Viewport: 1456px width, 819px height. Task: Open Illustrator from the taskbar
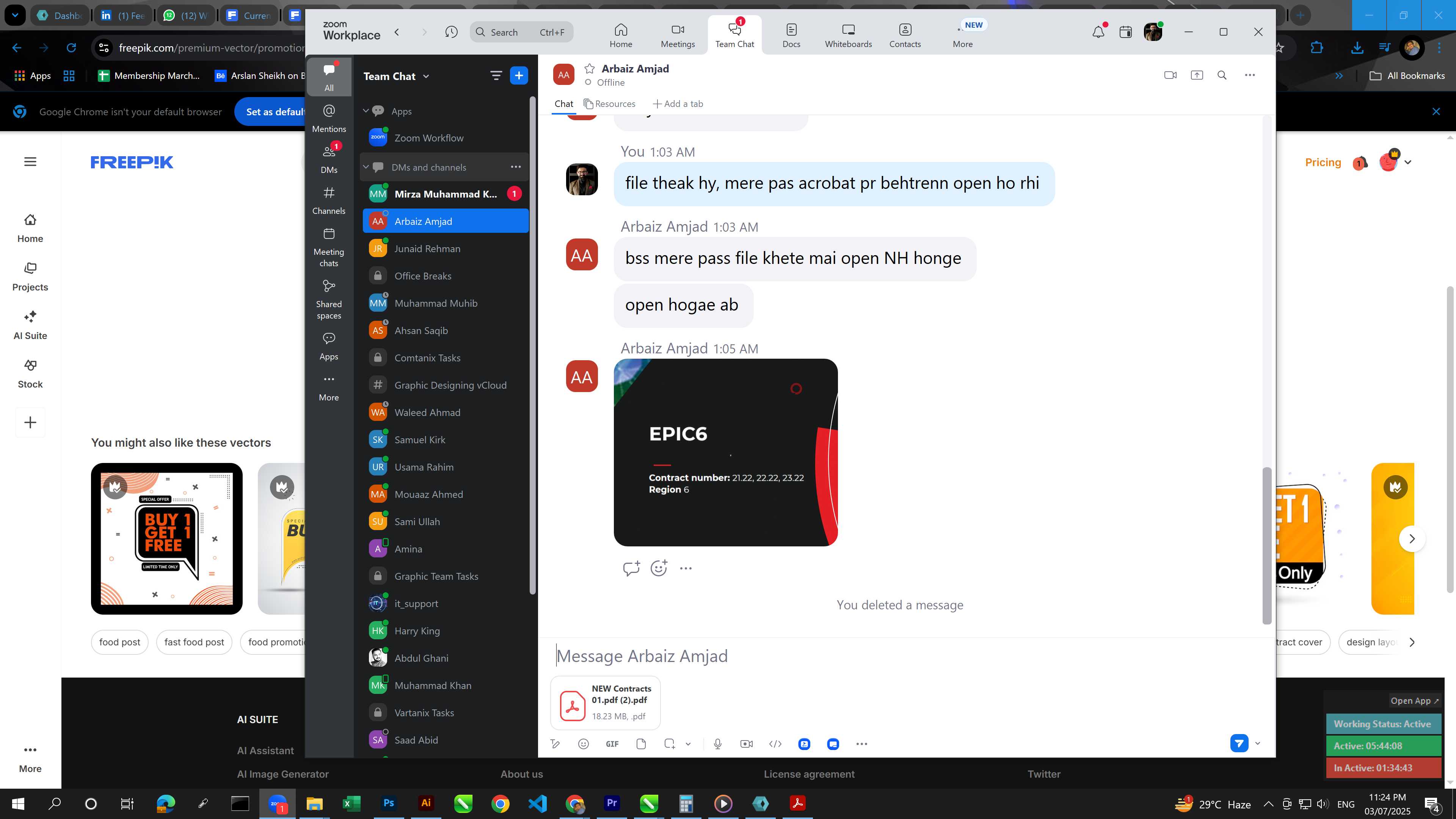pyautogui.click(x=425, y=803)
